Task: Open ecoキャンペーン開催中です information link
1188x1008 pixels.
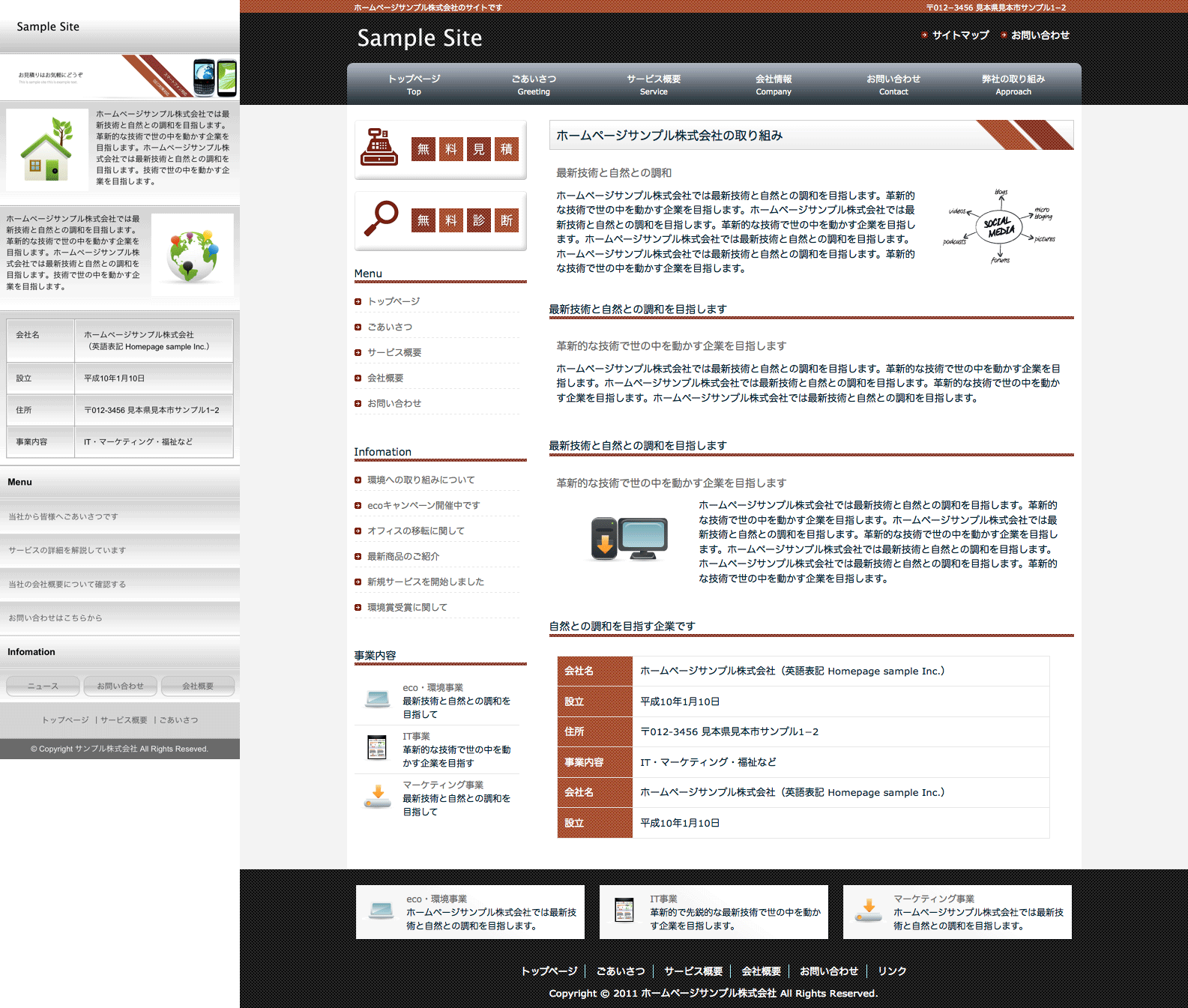Action: (423, 505)
